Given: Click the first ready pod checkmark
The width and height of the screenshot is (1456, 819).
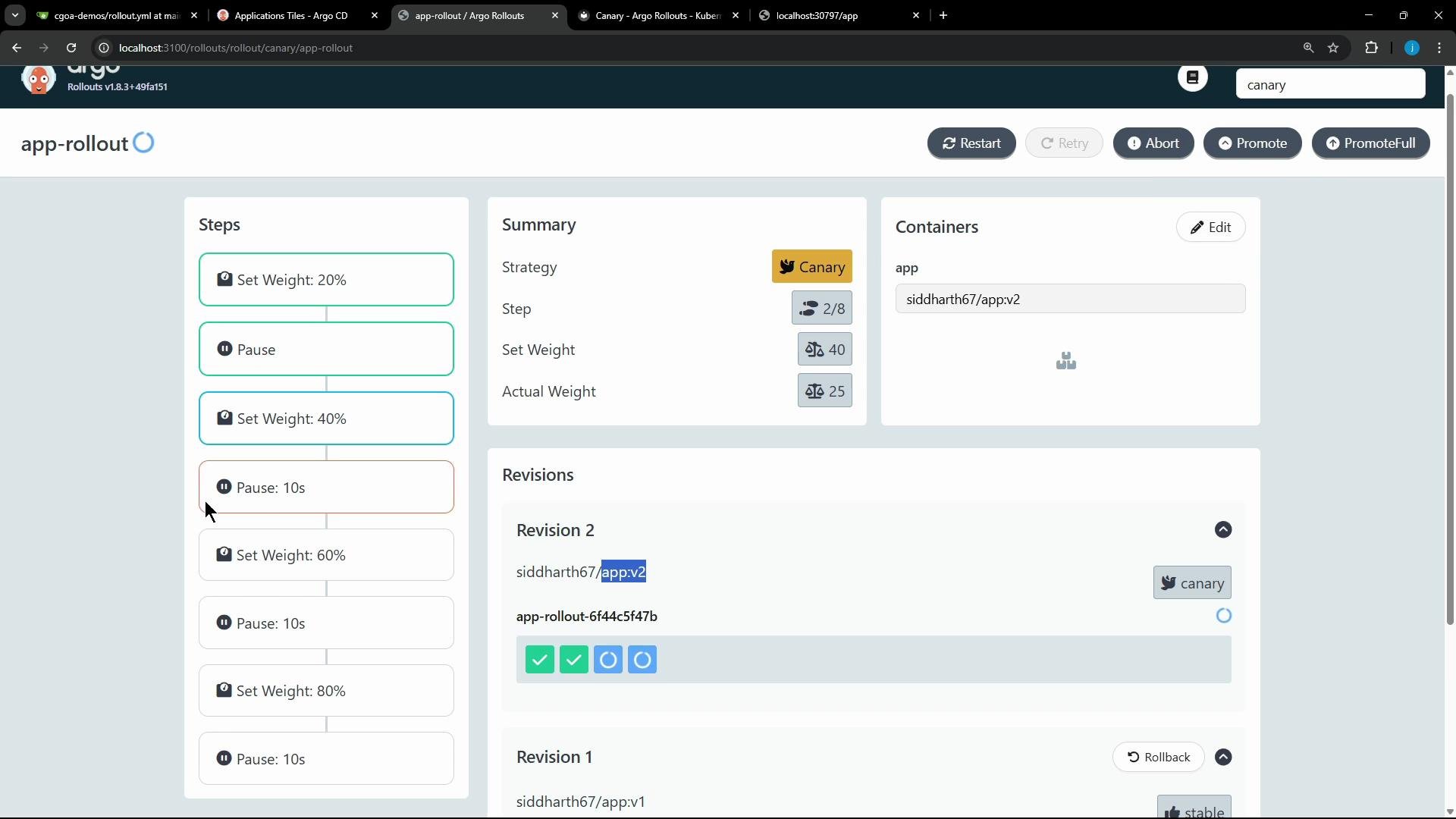Looking at the screenshot, I should (x=540, y=660).
